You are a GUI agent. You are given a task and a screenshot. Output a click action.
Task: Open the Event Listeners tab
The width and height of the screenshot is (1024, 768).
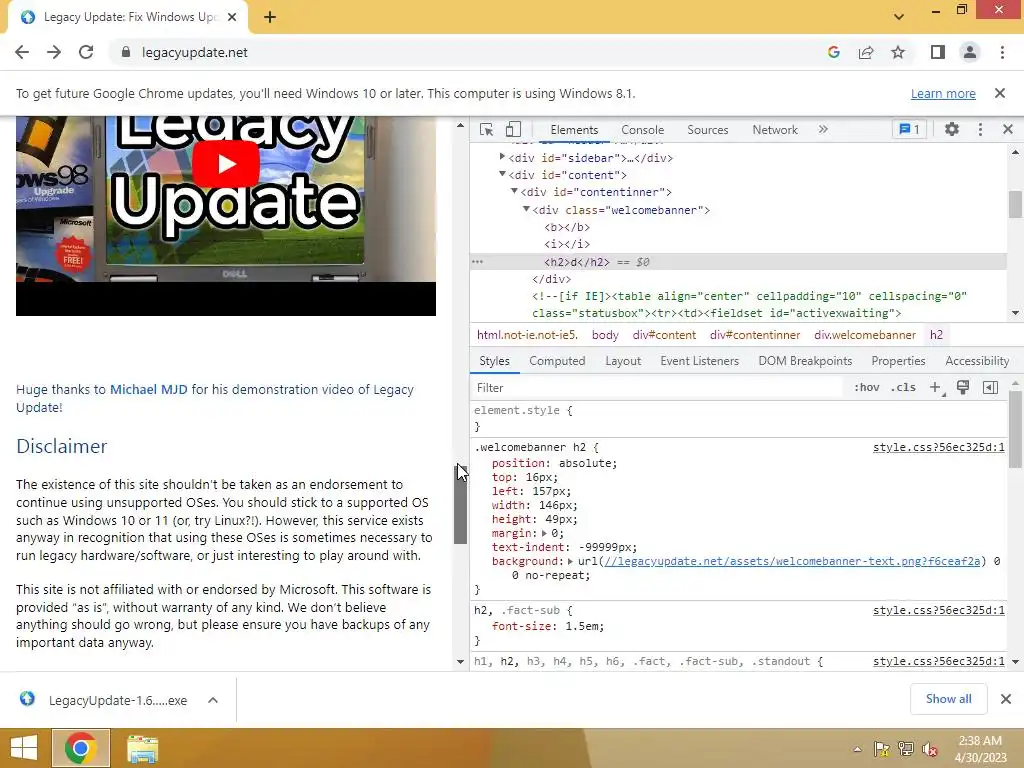click(699, 360)
